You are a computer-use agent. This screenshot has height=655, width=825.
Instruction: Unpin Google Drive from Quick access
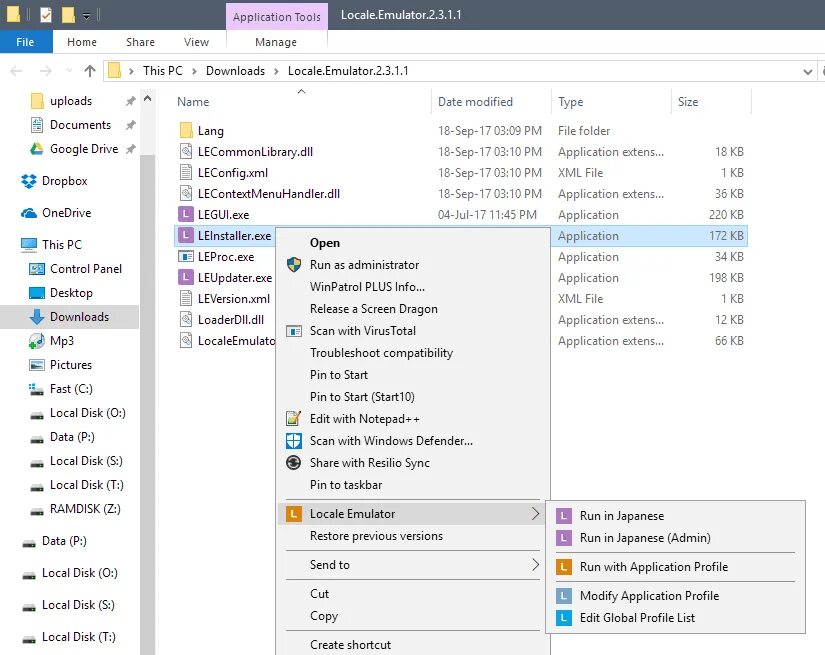132,149
